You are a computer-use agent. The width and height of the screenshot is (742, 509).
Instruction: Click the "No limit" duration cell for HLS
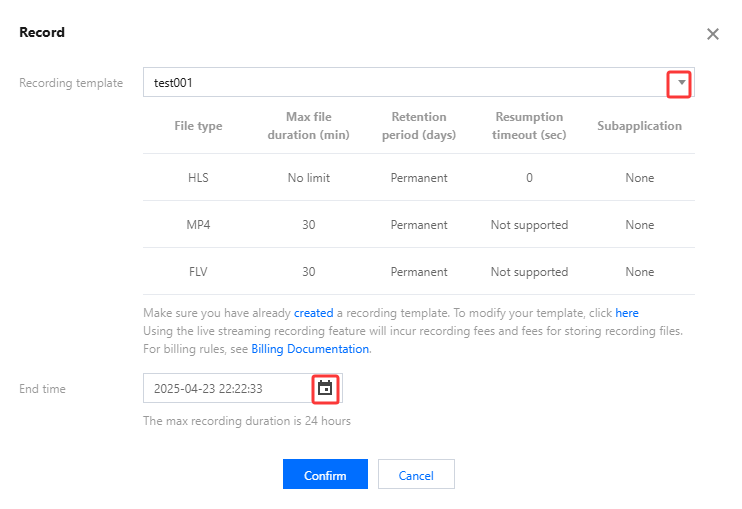308,178
